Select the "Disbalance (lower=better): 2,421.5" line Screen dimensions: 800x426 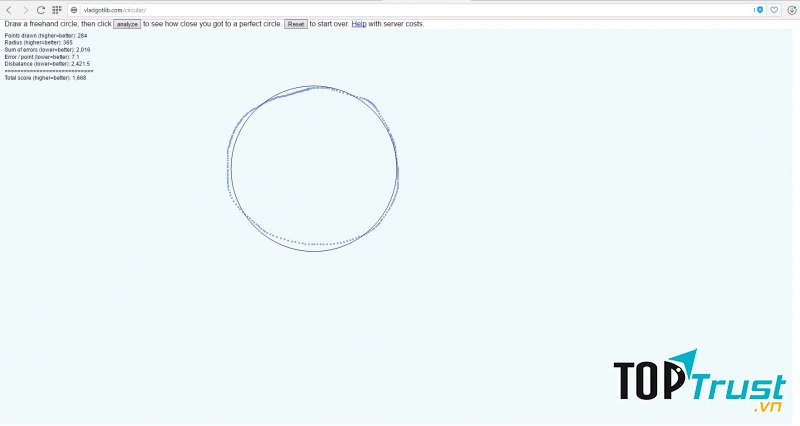47,64
